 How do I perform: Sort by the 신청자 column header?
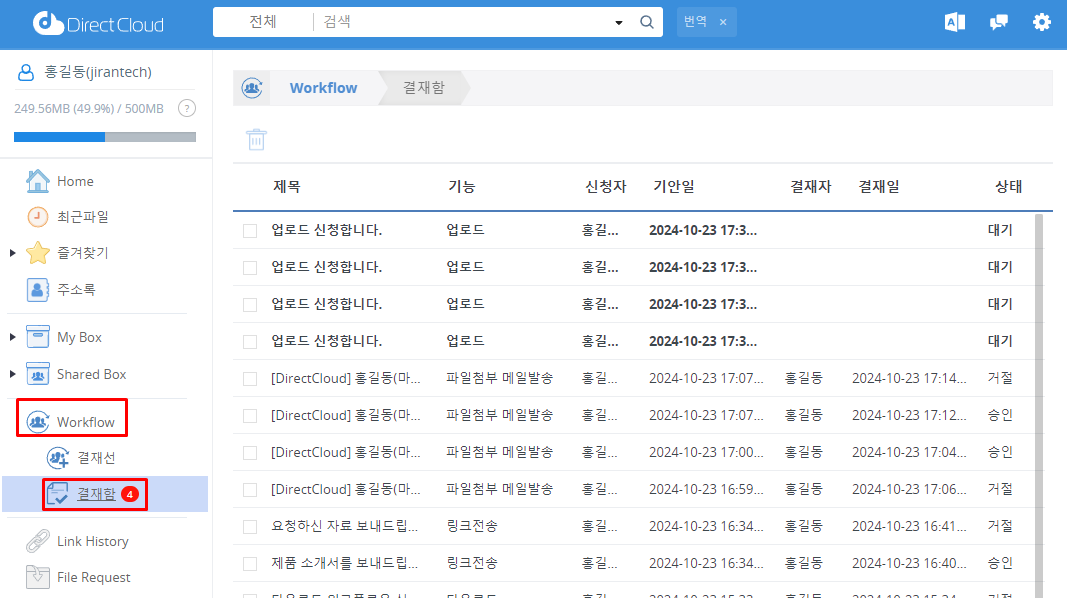coord(606,186)
